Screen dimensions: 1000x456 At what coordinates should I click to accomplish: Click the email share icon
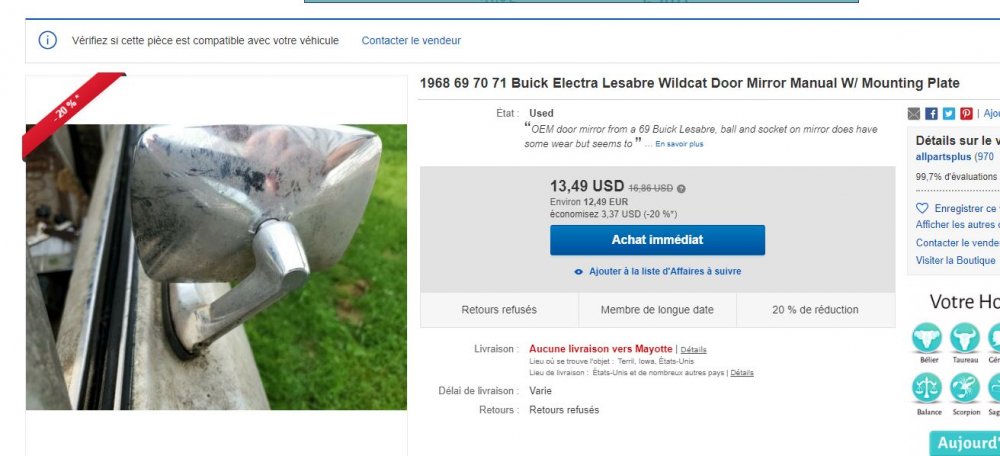pos(914,114)
